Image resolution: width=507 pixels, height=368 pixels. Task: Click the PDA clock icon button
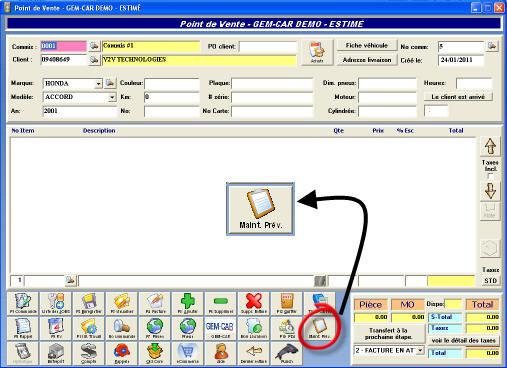coord(287,328)
